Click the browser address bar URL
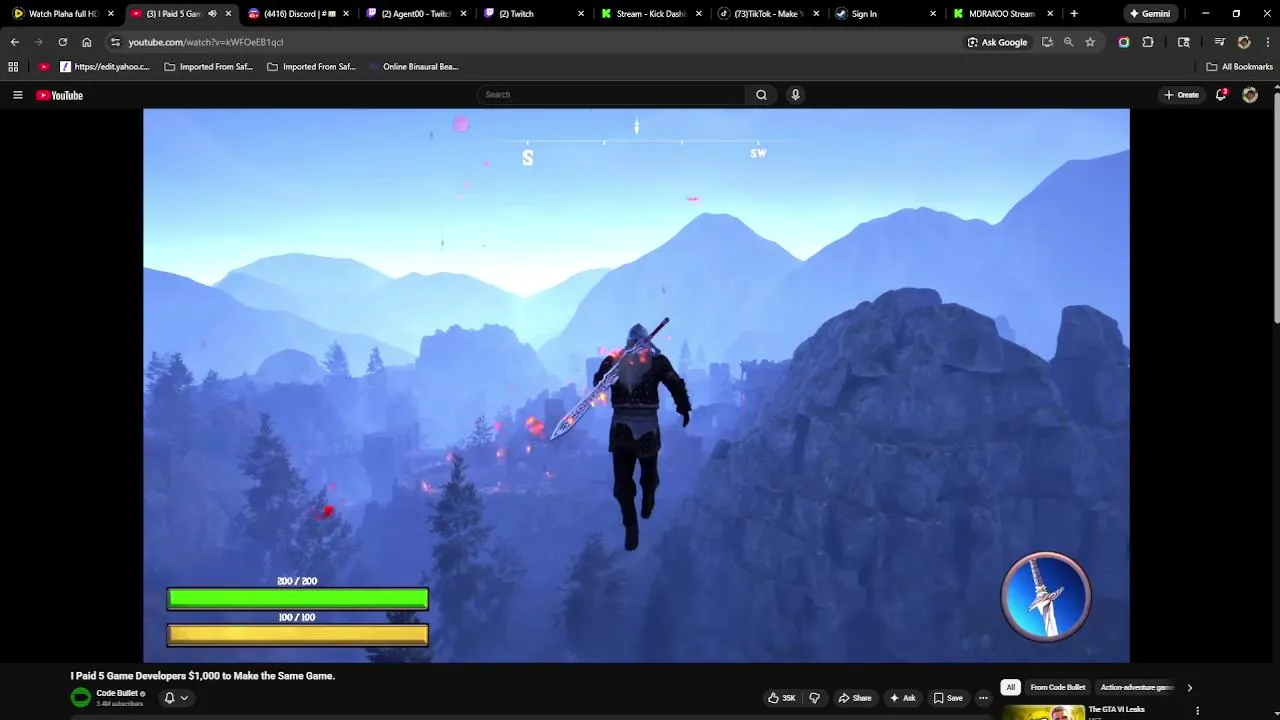 (205, 42)
